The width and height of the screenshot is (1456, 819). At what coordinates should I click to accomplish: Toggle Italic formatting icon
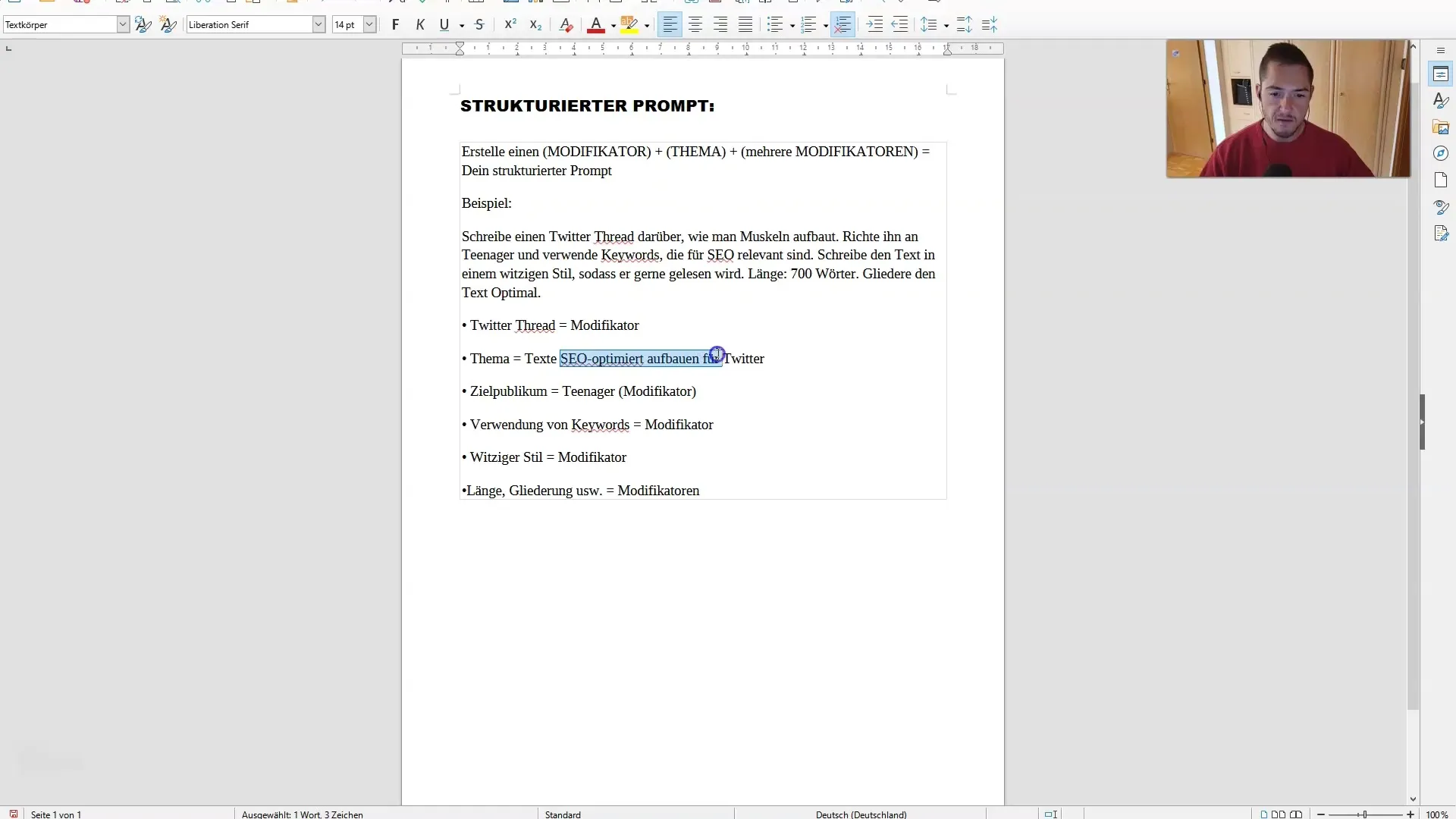coord(420,24)
